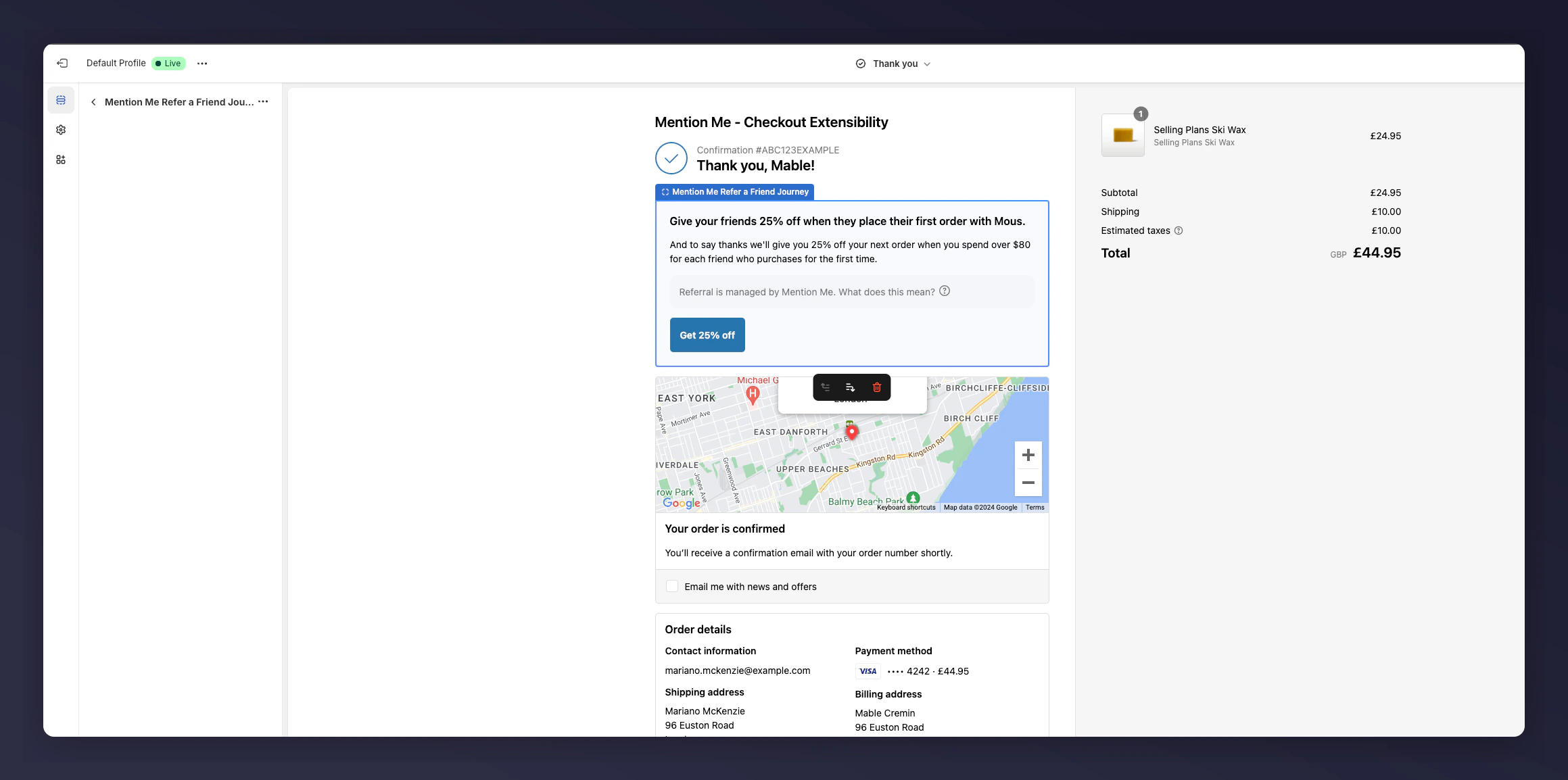Click the red location pin on the map
The image size is (1568, 780).
[852, 432]
